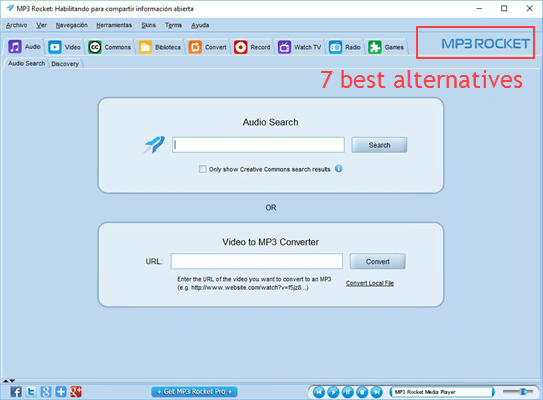Click the Convert button next to URL field
543x400 pixels.
click(x=377, y=261)
